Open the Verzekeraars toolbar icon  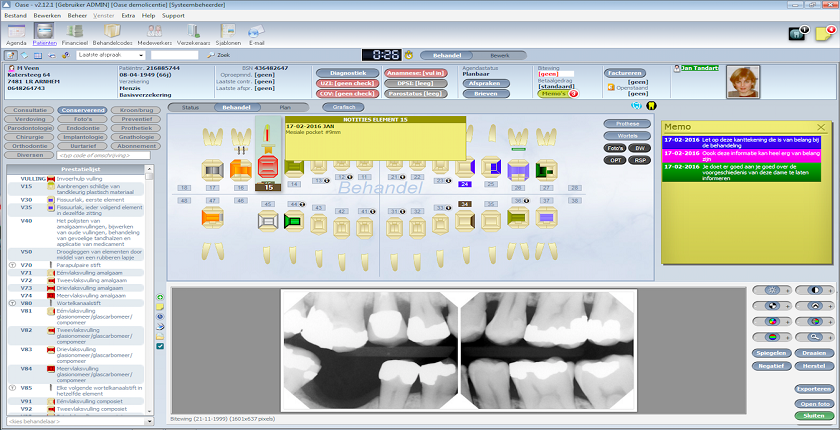pyautogui.click(x=193, y=33)
